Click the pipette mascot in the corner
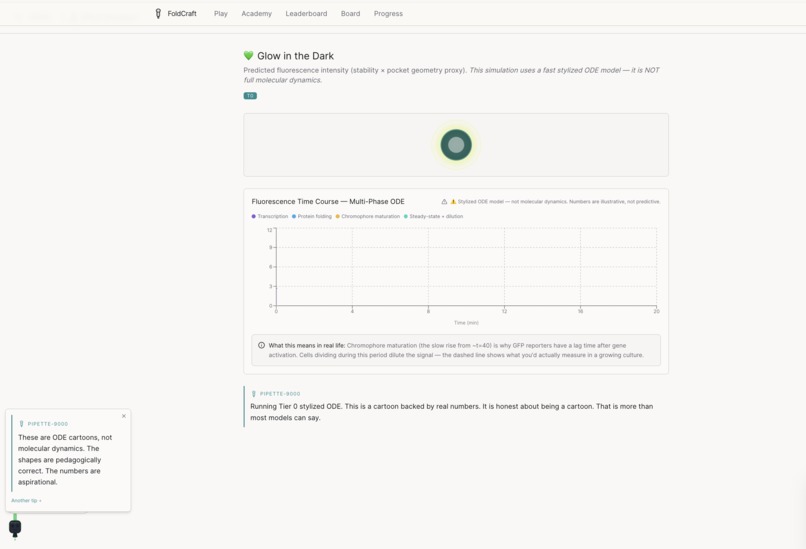Image resolution: width=806 pixels, height=549 pixels. click(x=15, y=527)
